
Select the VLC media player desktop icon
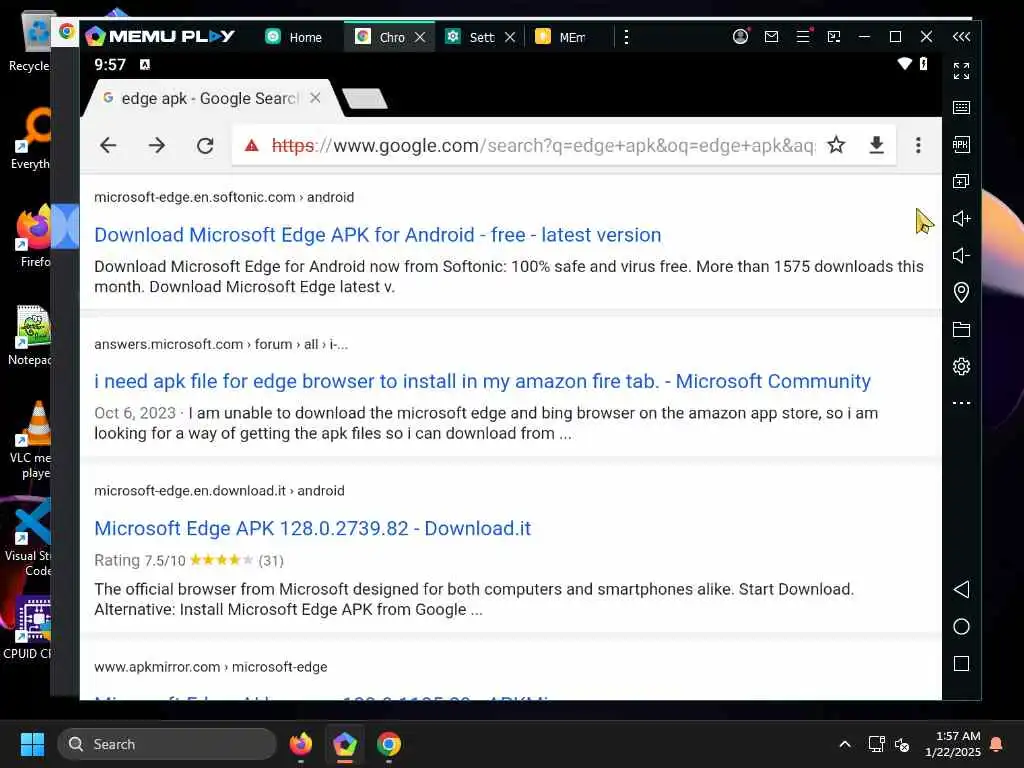(31, 440)
